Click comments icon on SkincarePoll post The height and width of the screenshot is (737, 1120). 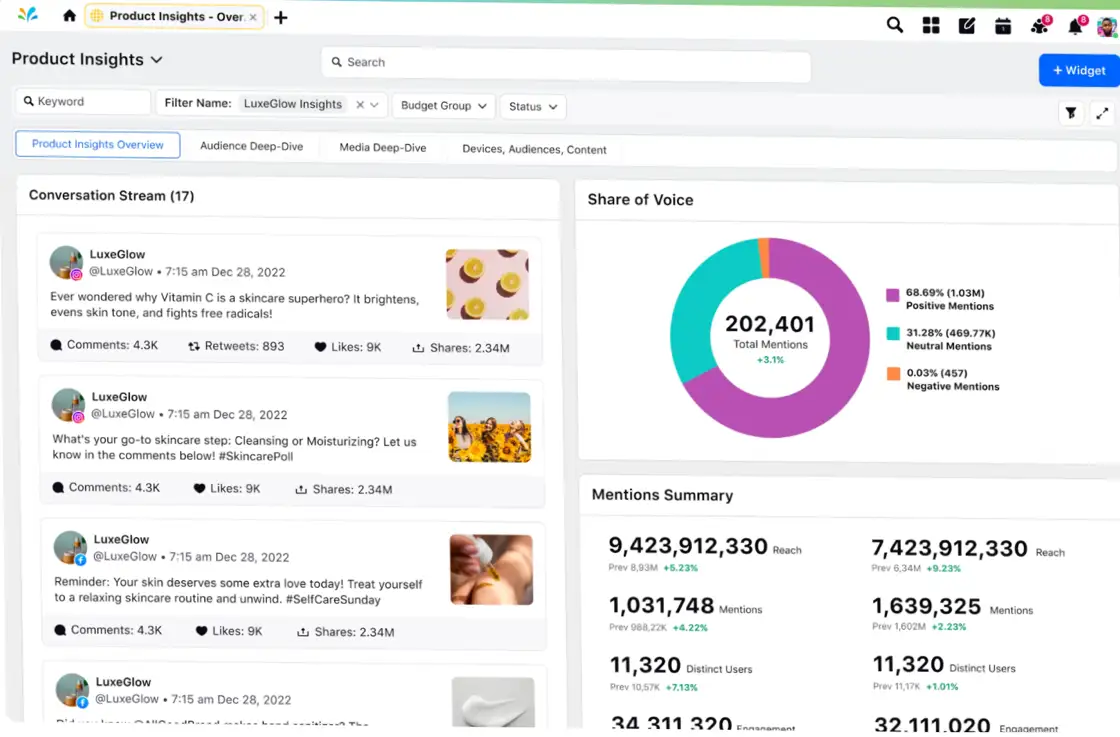click(x=59, y=487)
